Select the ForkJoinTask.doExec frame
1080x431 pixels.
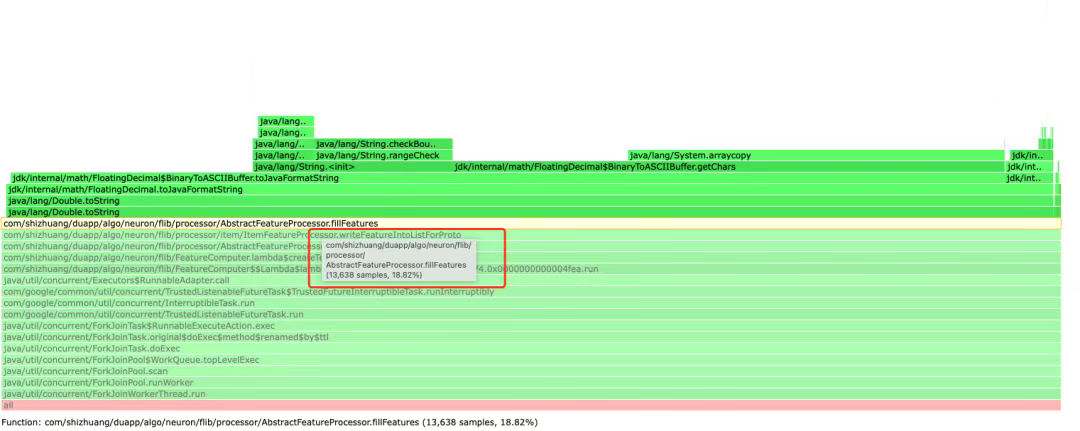[530, 348]
